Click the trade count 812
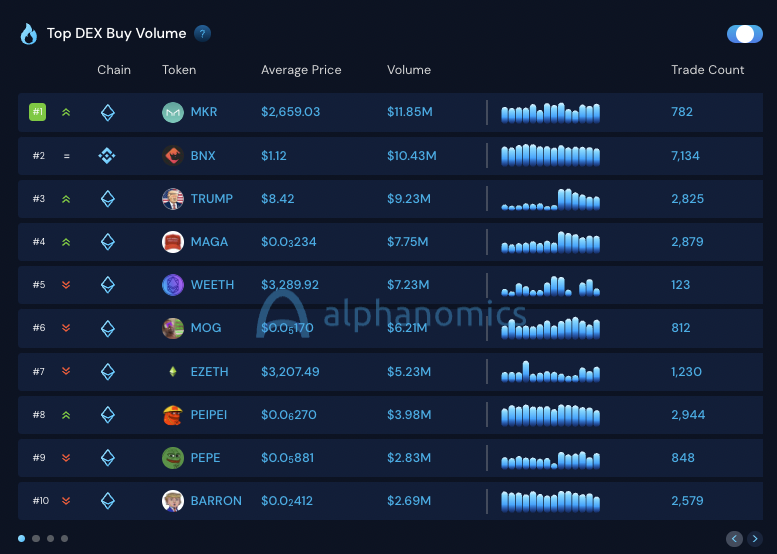The image size is (777, 554). pyautogui.click(x=681, y=328)
